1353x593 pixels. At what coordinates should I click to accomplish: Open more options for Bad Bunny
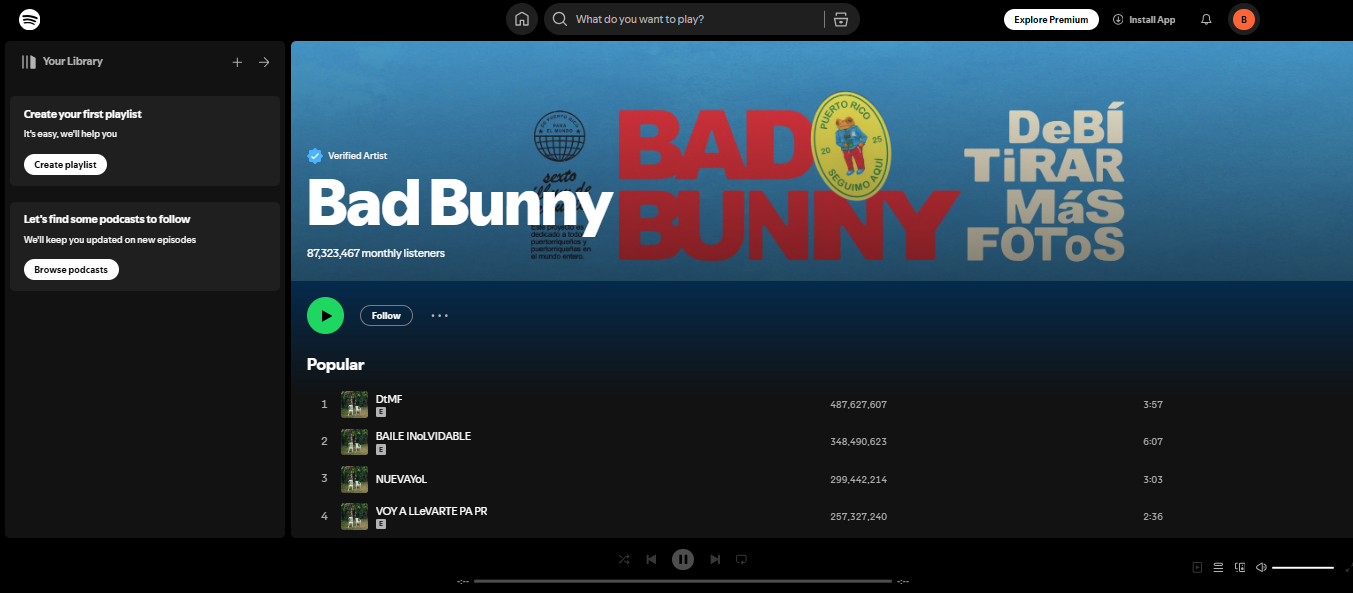[x=440, y=315]
